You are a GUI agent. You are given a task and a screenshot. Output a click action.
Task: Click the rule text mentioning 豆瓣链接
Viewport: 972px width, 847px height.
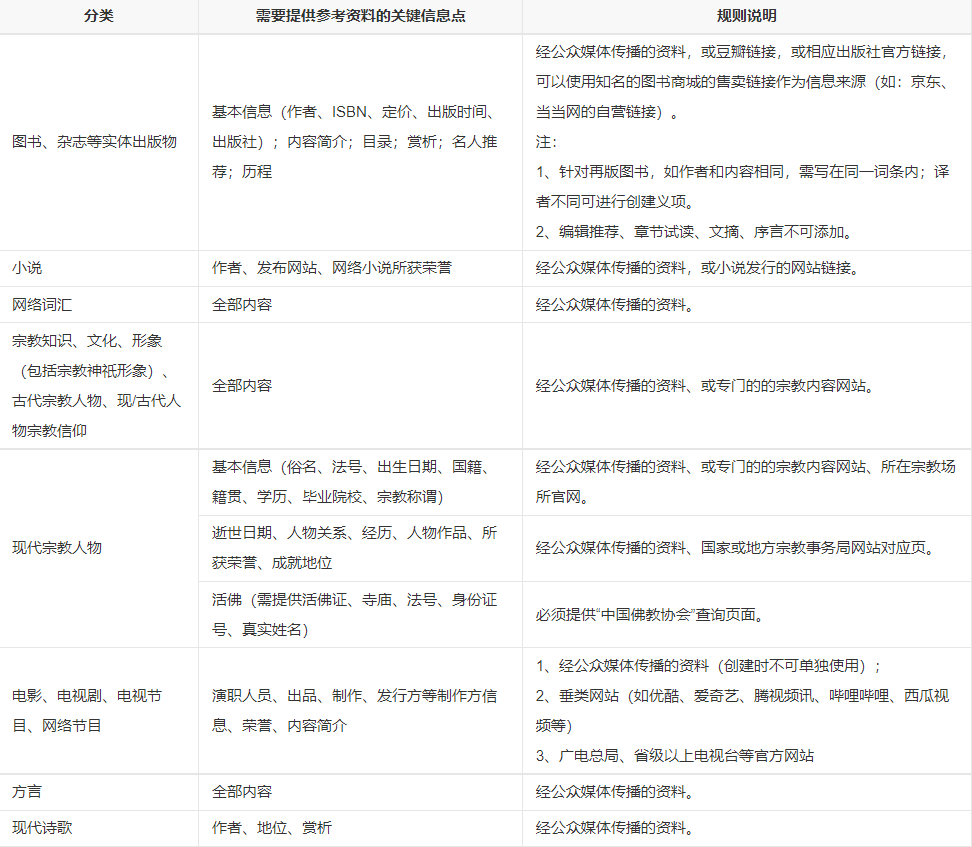click(743, 82)
